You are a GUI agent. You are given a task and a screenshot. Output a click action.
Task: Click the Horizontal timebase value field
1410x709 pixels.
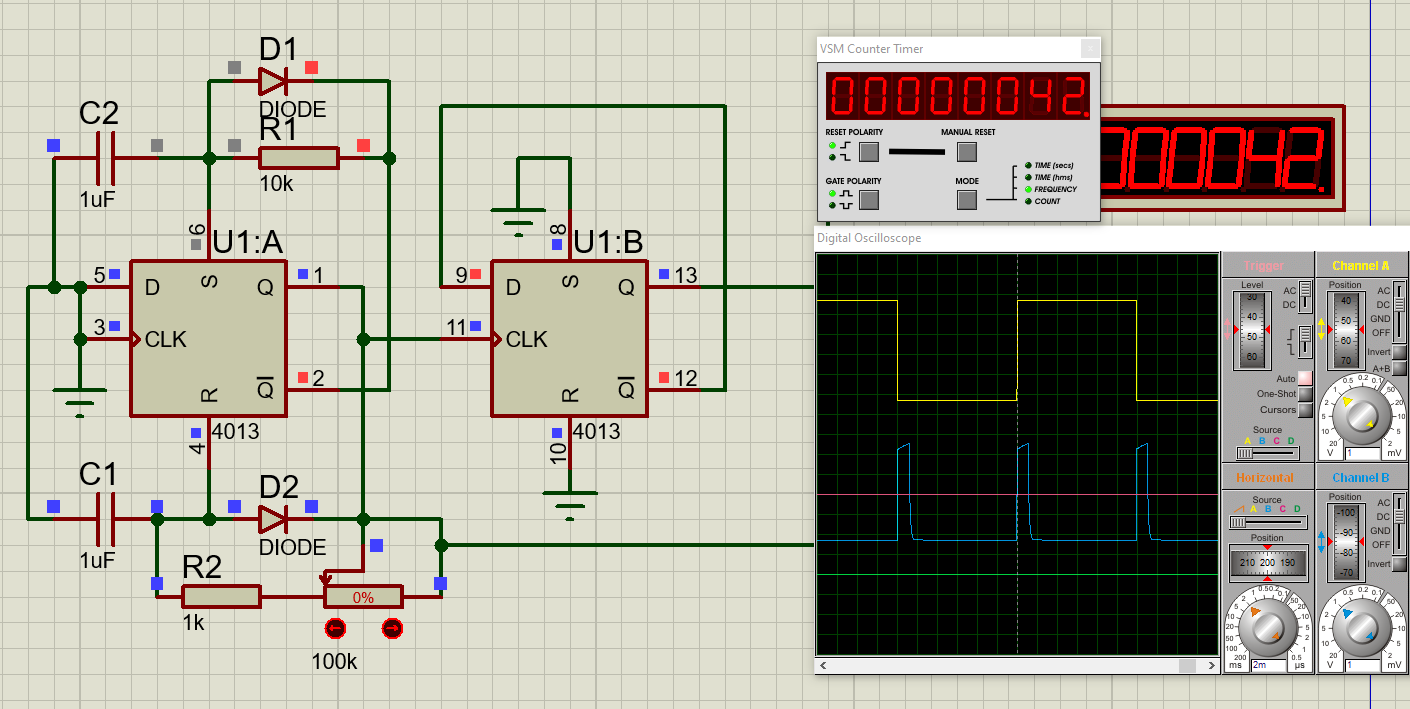coord(1267,664)
